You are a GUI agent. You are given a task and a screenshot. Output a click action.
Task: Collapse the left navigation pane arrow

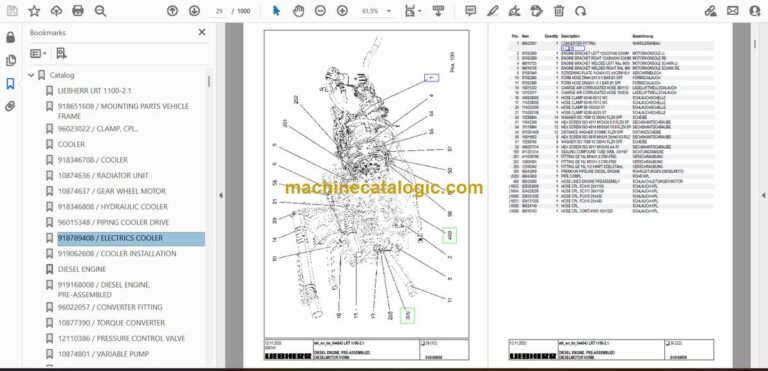point(220,195)
